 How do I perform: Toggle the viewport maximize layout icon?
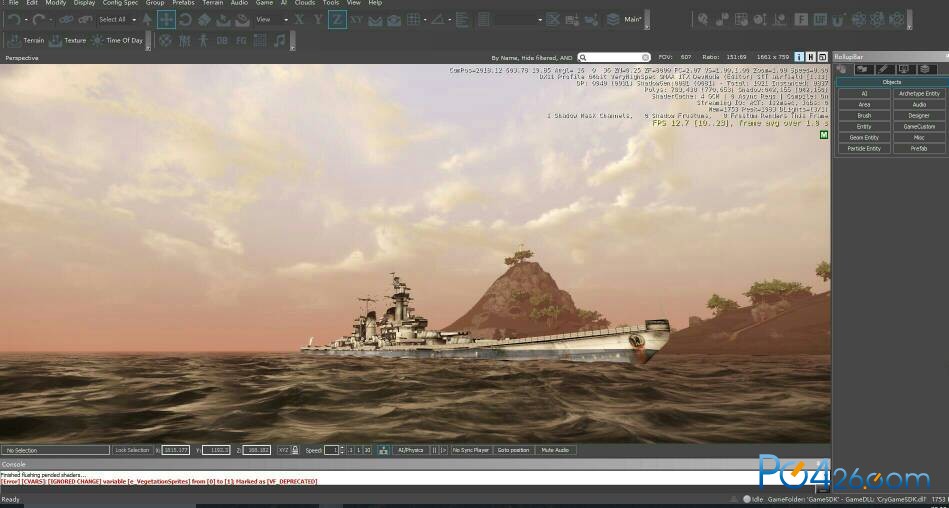click(x=822, y=57)
